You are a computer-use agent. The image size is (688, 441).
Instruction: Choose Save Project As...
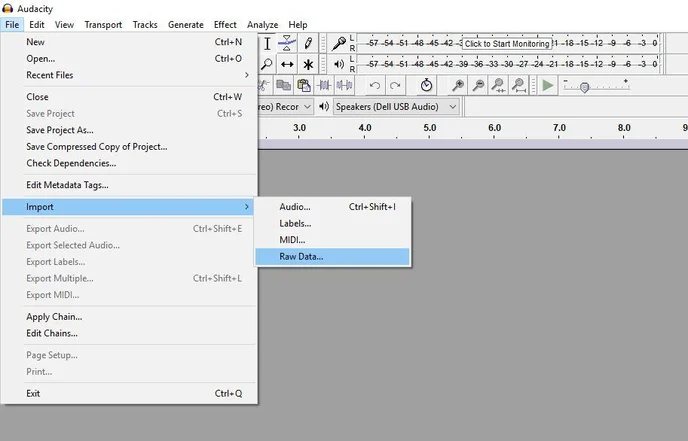point(129,130)
